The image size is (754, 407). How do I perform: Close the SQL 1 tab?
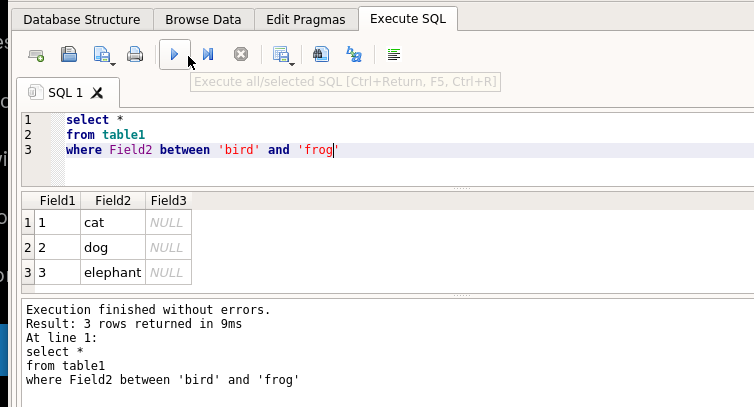97,92
